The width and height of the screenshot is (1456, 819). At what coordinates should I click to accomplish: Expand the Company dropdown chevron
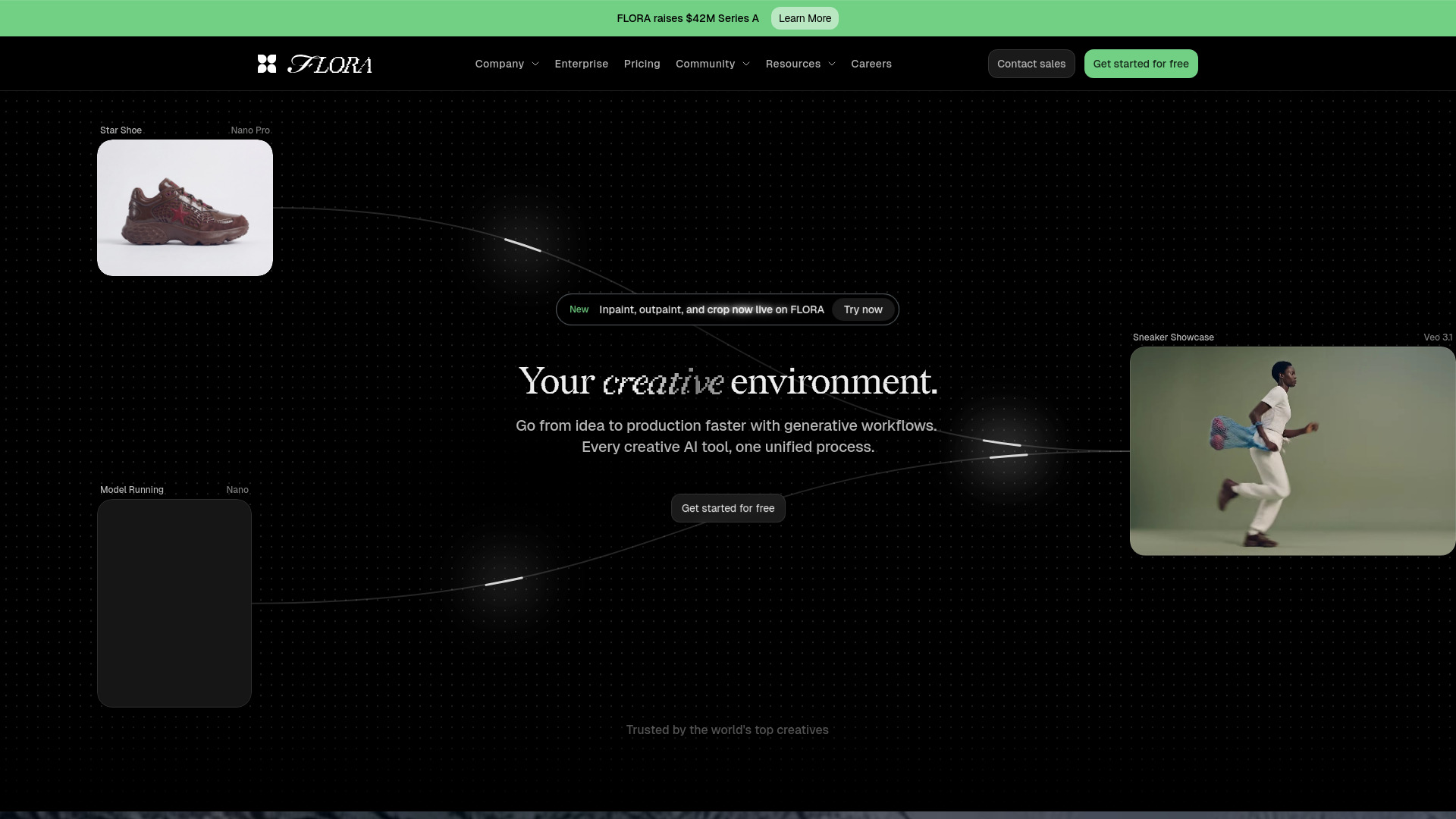(535, 64)
